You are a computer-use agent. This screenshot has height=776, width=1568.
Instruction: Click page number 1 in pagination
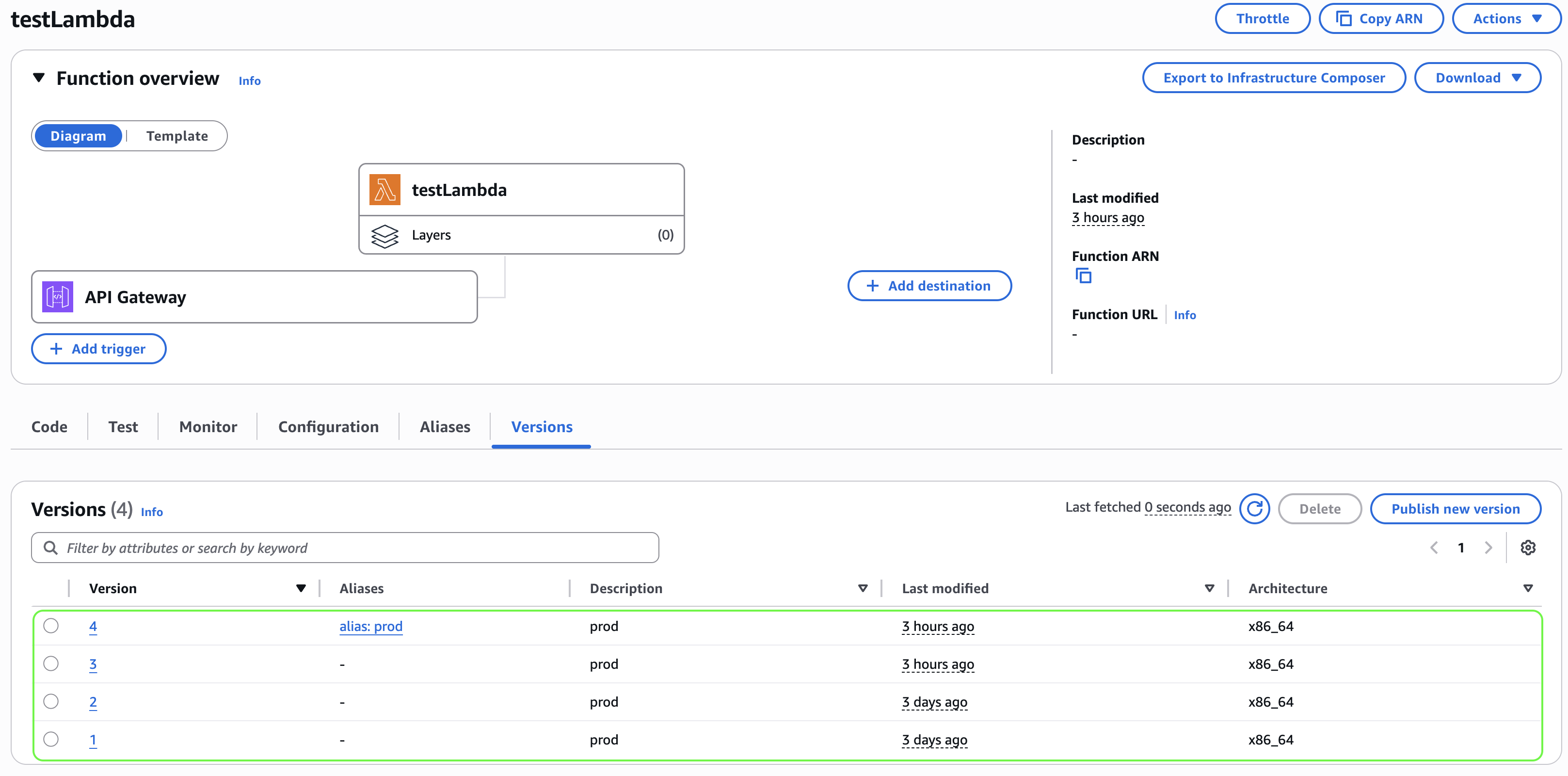point(1461,548)
